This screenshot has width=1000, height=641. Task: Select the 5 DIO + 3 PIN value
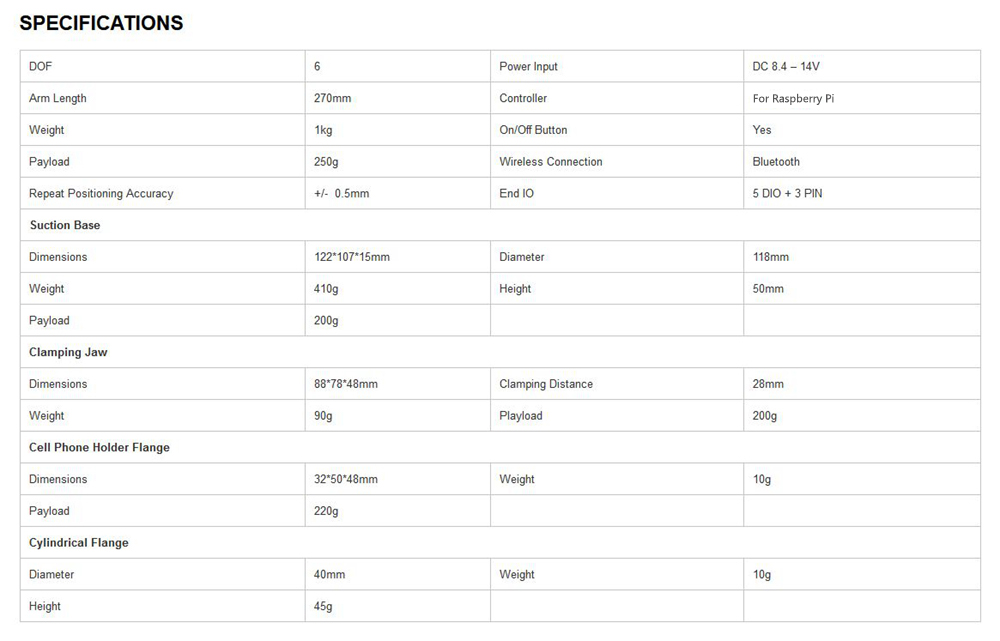tap(787, 194)
